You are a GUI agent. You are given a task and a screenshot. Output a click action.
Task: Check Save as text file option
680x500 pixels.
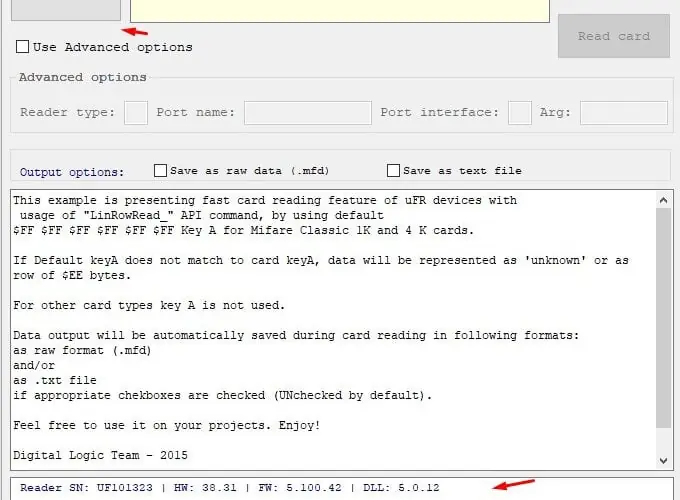(393, 170)
